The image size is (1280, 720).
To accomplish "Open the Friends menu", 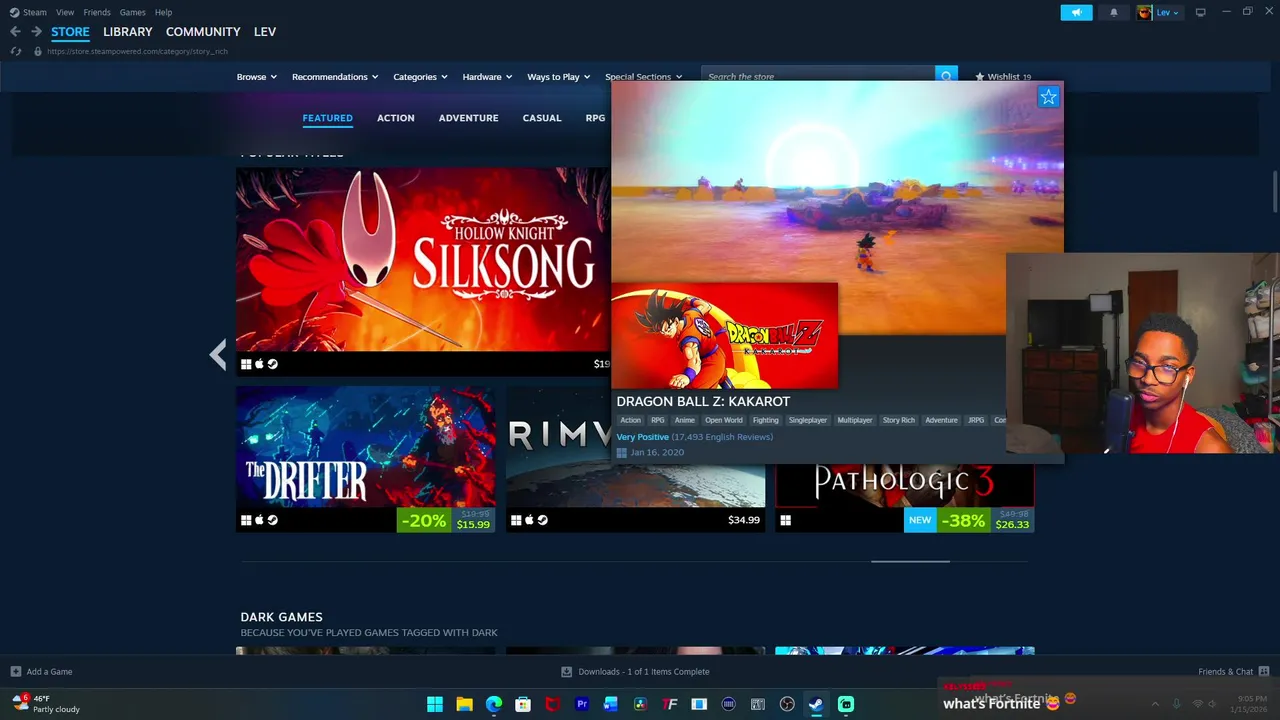I will (97, 12).
